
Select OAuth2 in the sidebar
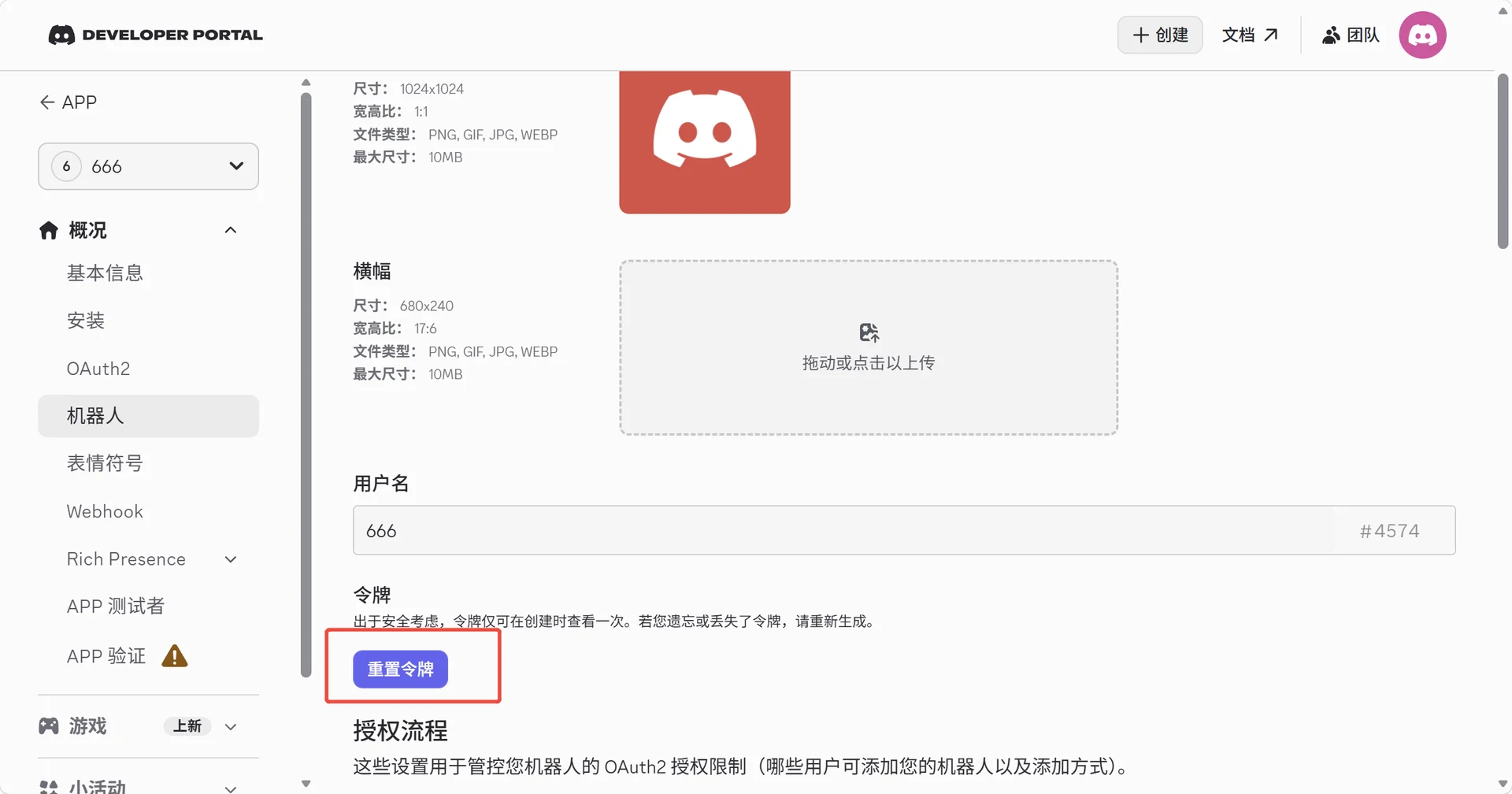(x=98, y=369)
